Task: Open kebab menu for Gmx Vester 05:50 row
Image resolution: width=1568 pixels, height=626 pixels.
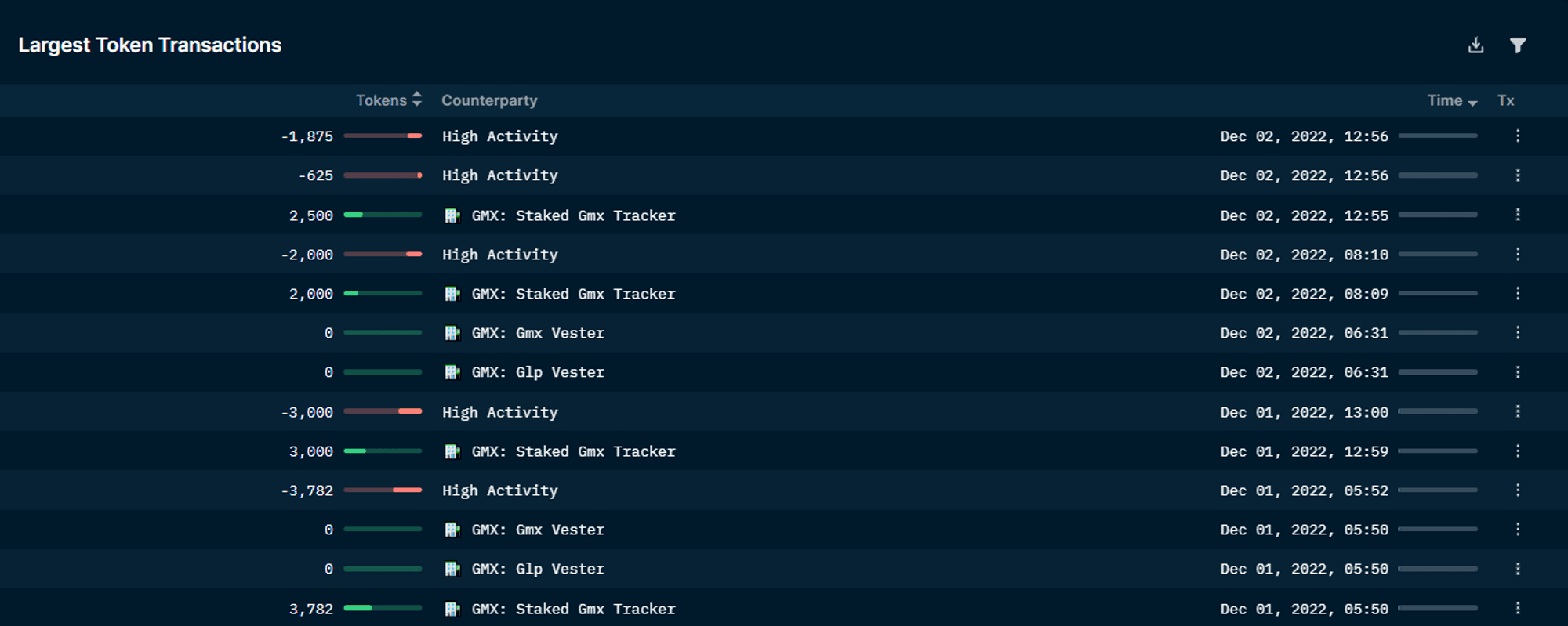Action: [x=1518, y=530]
